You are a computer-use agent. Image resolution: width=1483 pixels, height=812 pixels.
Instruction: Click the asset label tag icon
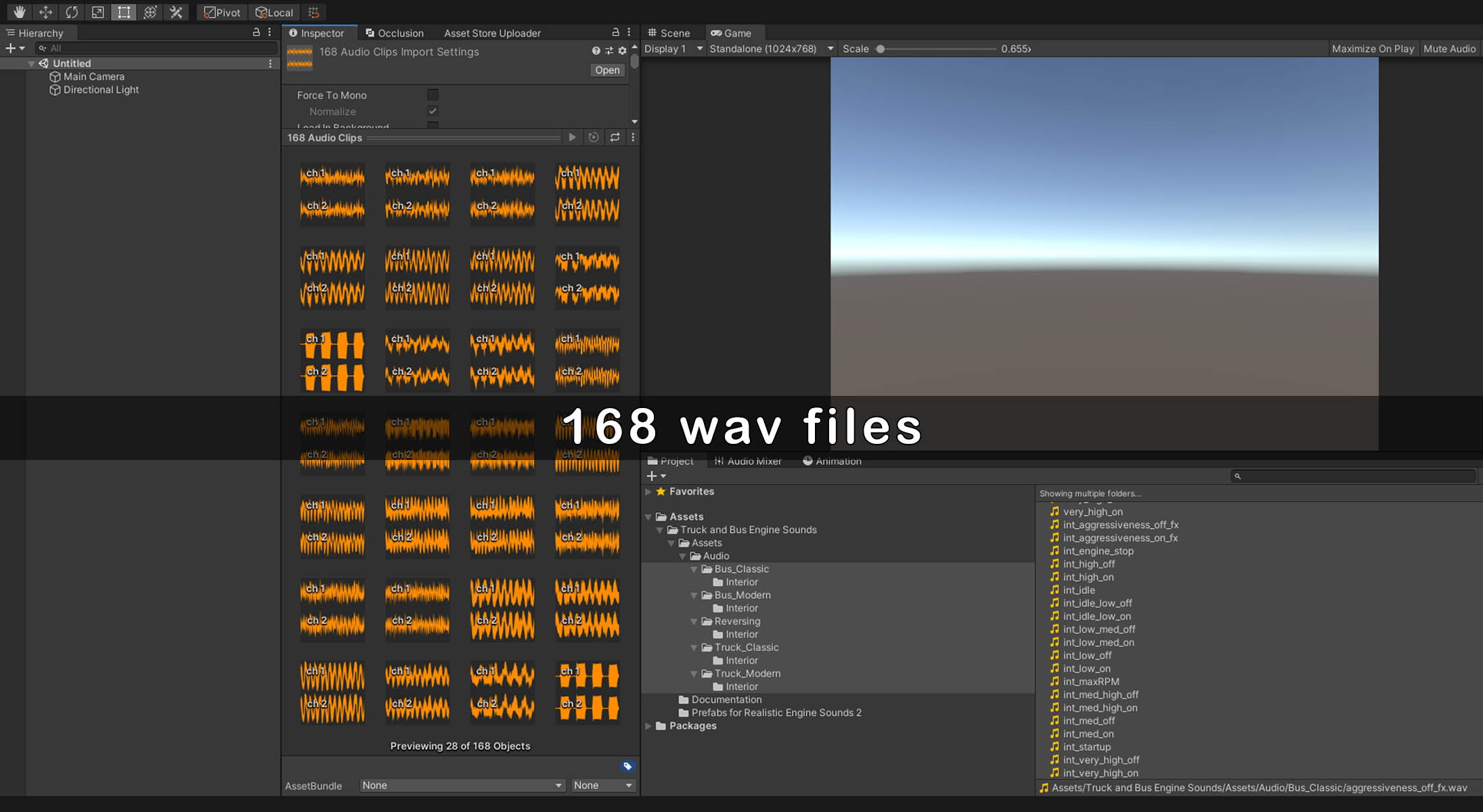pyautogui.click(x=627, y=766)
